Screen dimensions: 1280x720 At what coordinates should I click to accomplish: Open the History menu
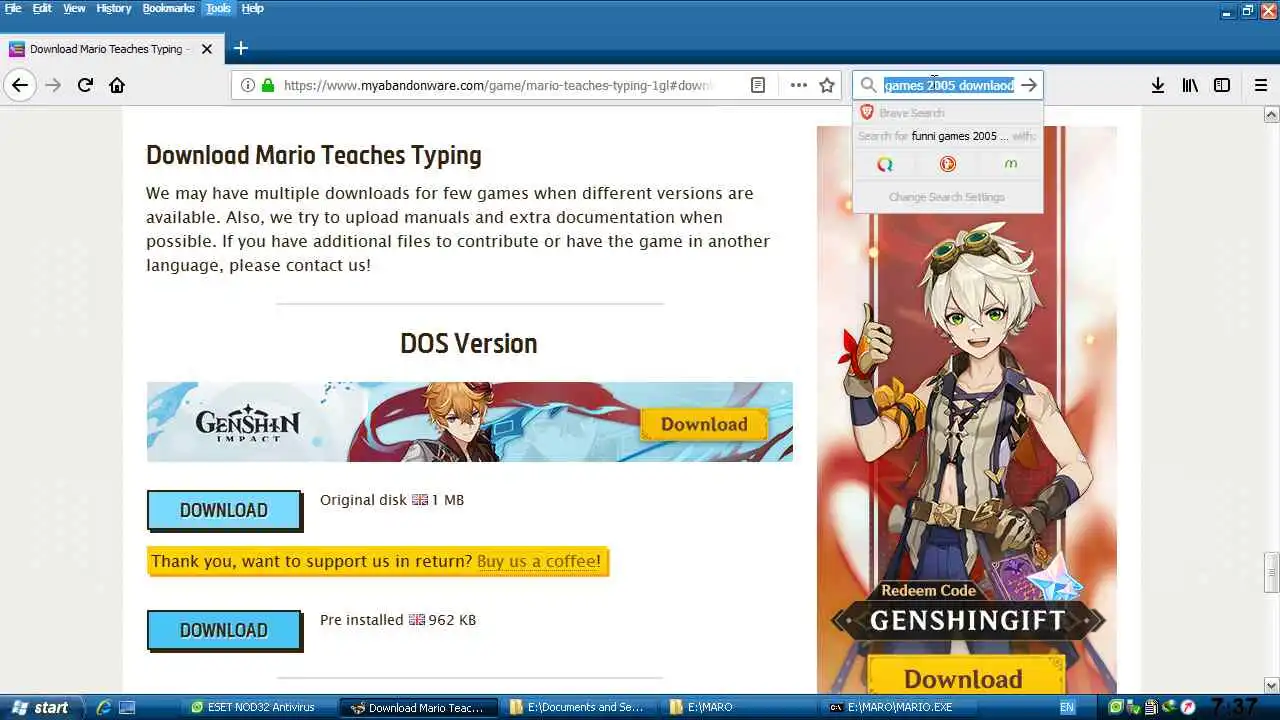point(114,8)
